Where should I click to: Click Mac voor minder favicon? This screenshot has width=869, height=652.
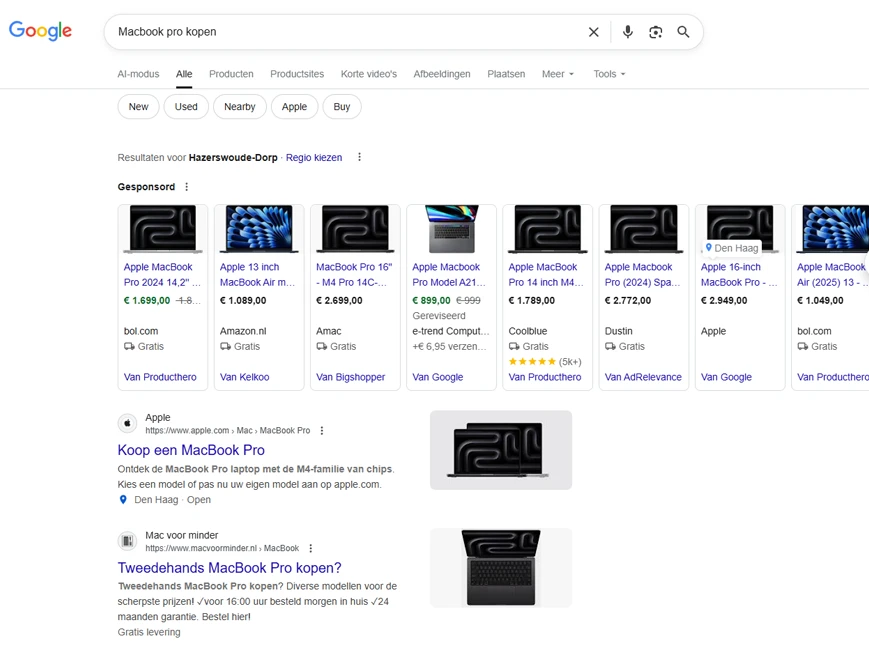[x=127, y=541]
